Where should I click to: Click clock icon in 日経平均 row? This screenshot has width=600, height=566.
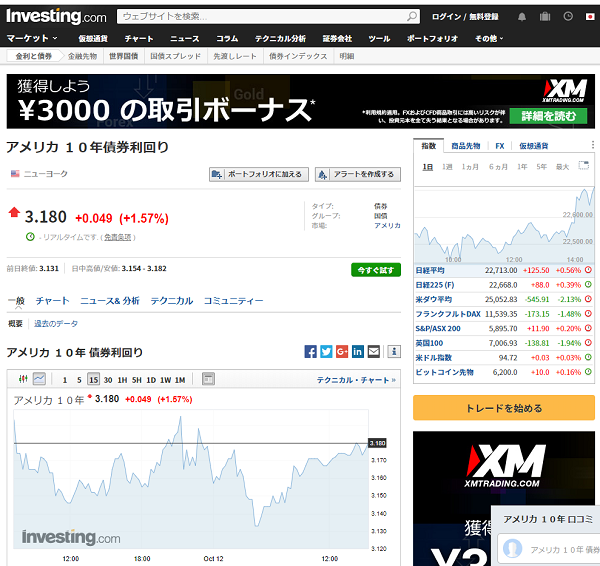[x=588, y=270]
